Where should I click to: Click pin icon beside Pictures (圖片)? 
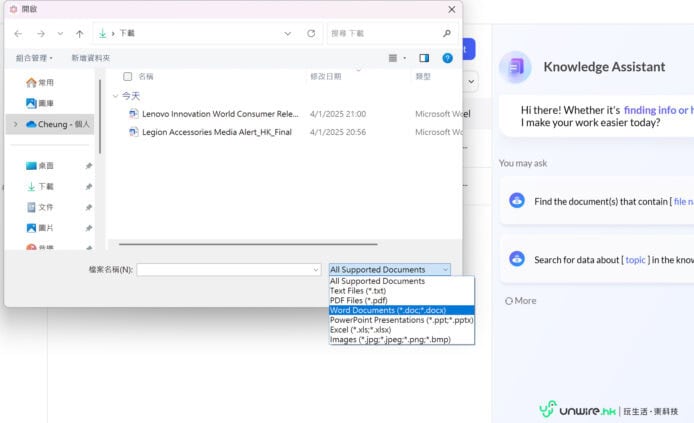89,228
